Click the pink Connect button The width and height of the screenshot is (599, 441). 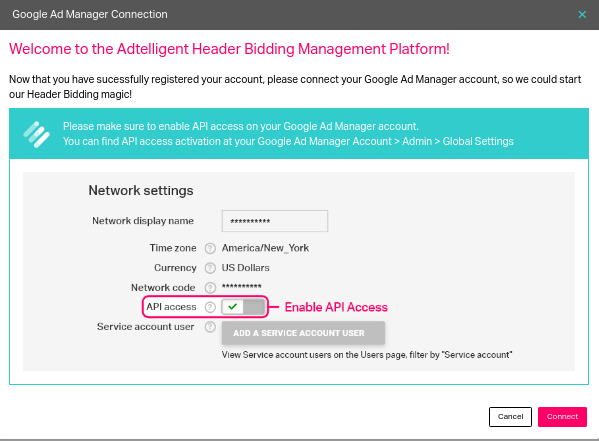point(562,417)
